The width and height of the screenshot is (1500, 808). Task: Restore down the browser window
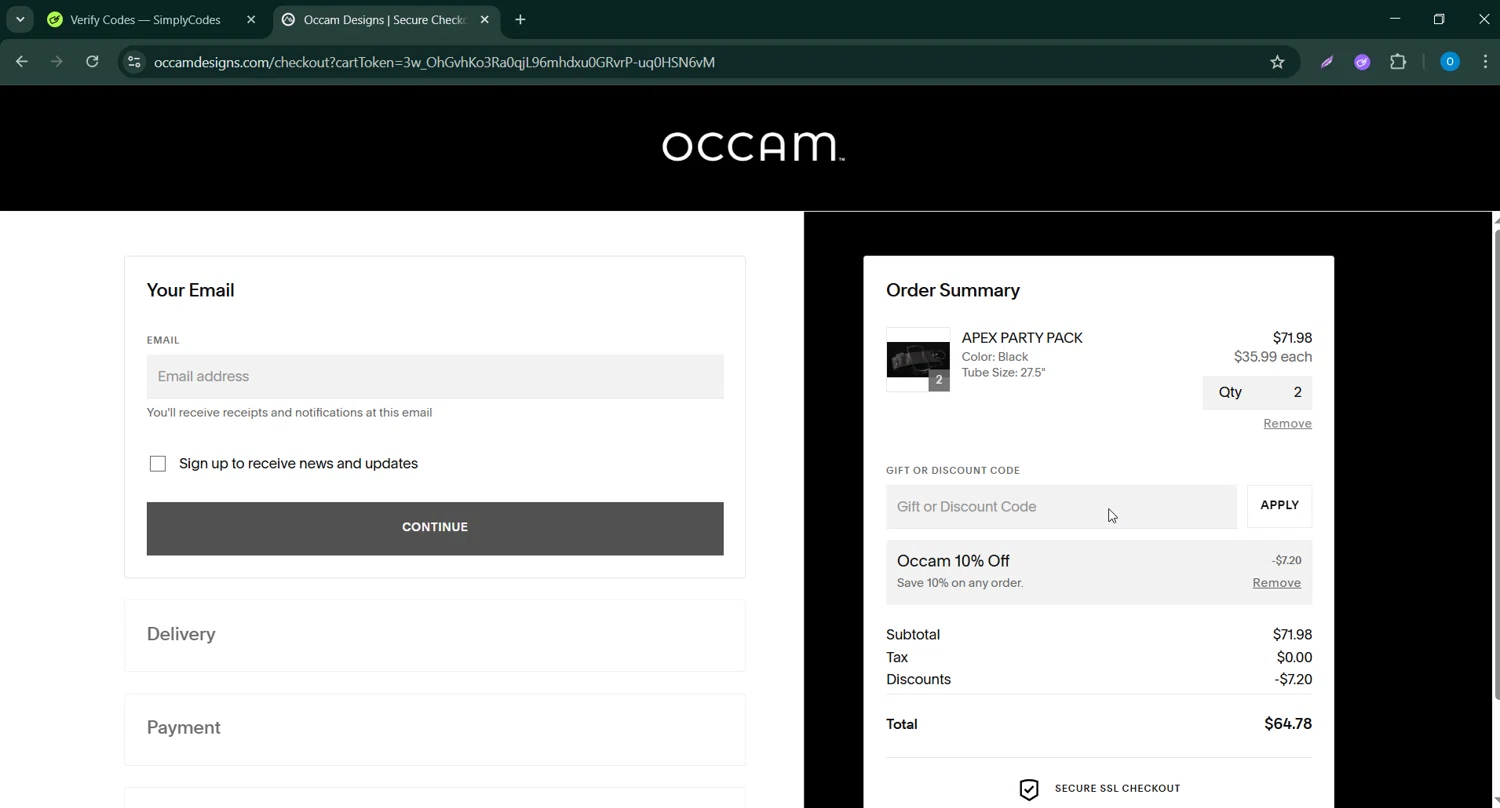click(x=1439, y=19)
